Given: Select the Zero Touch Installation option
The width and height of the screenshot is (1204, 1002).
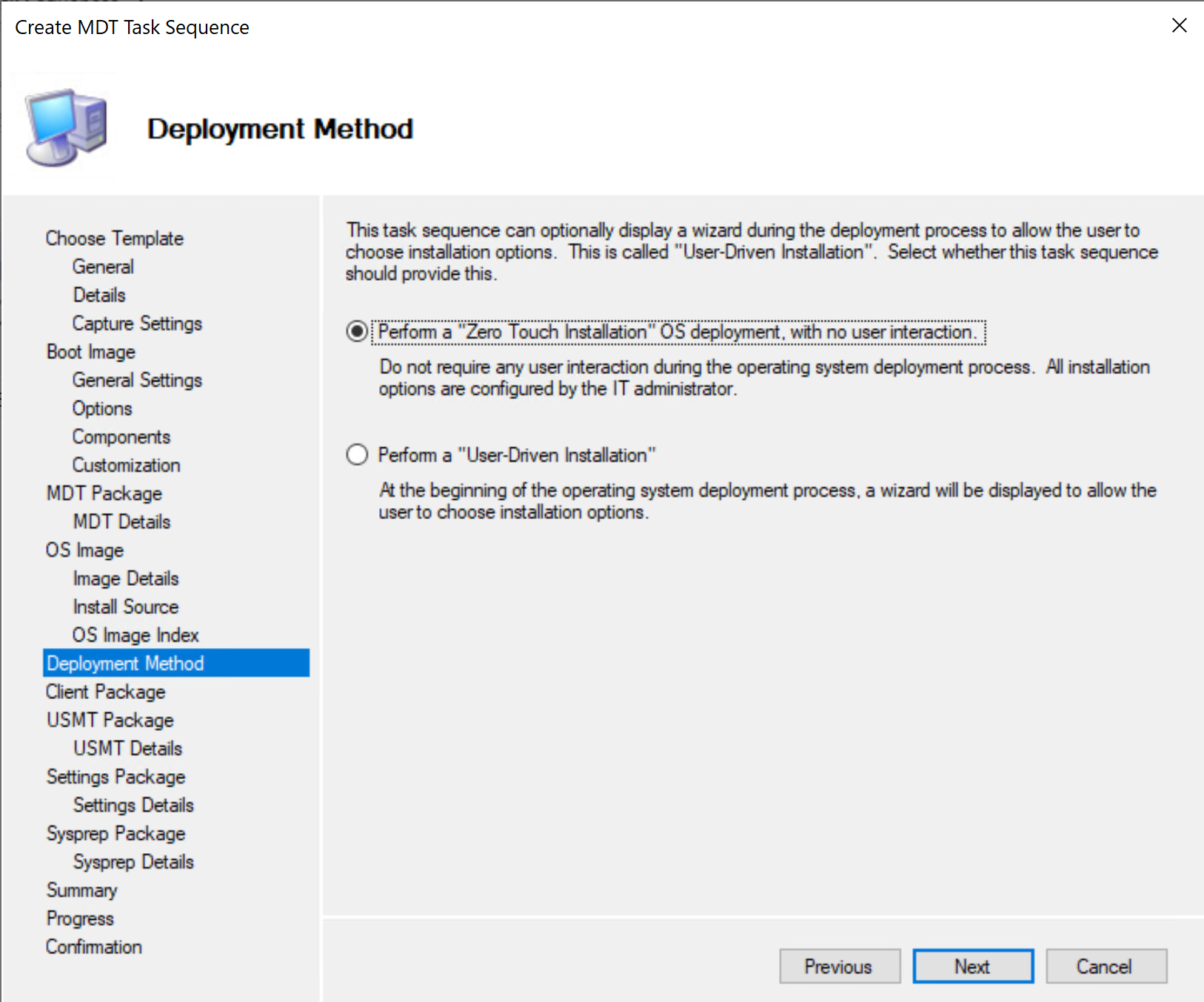Looking at the screenshot, I should tap(357, 332).
